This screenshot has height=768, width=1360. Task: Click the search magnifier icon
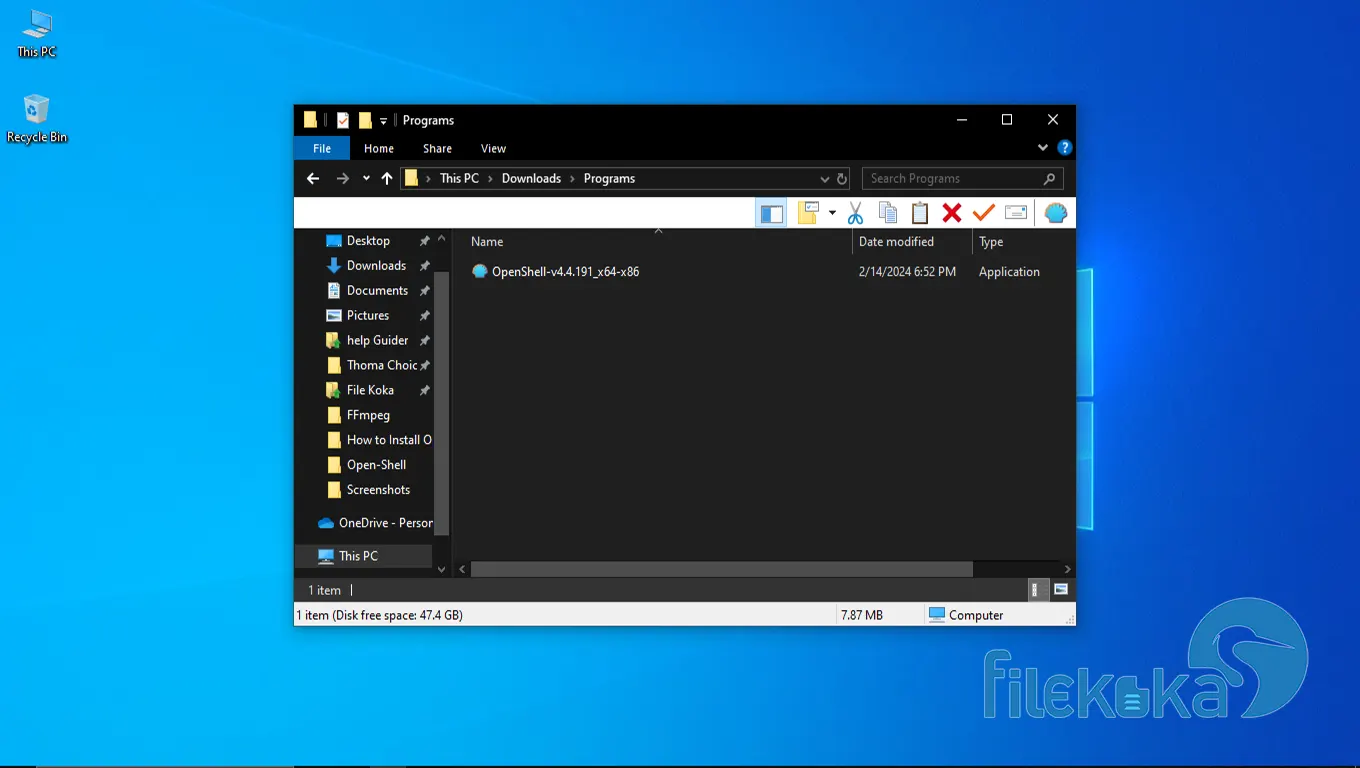point(1049,179)
